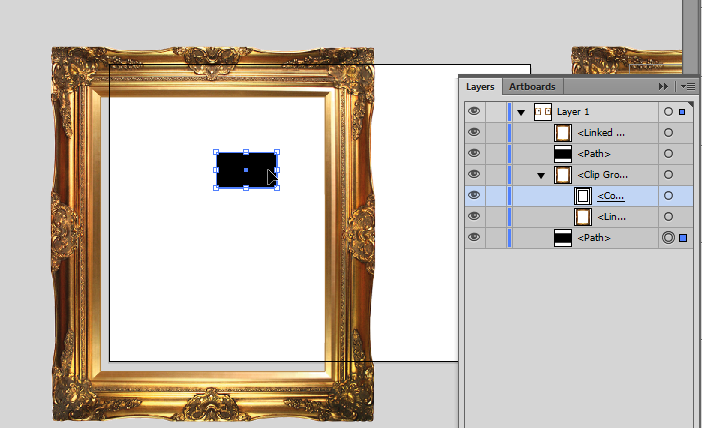Click the <Linked ...> frame thumbnail
The height and width of the screenshot is (428, 702).
[x=563, y=133]
